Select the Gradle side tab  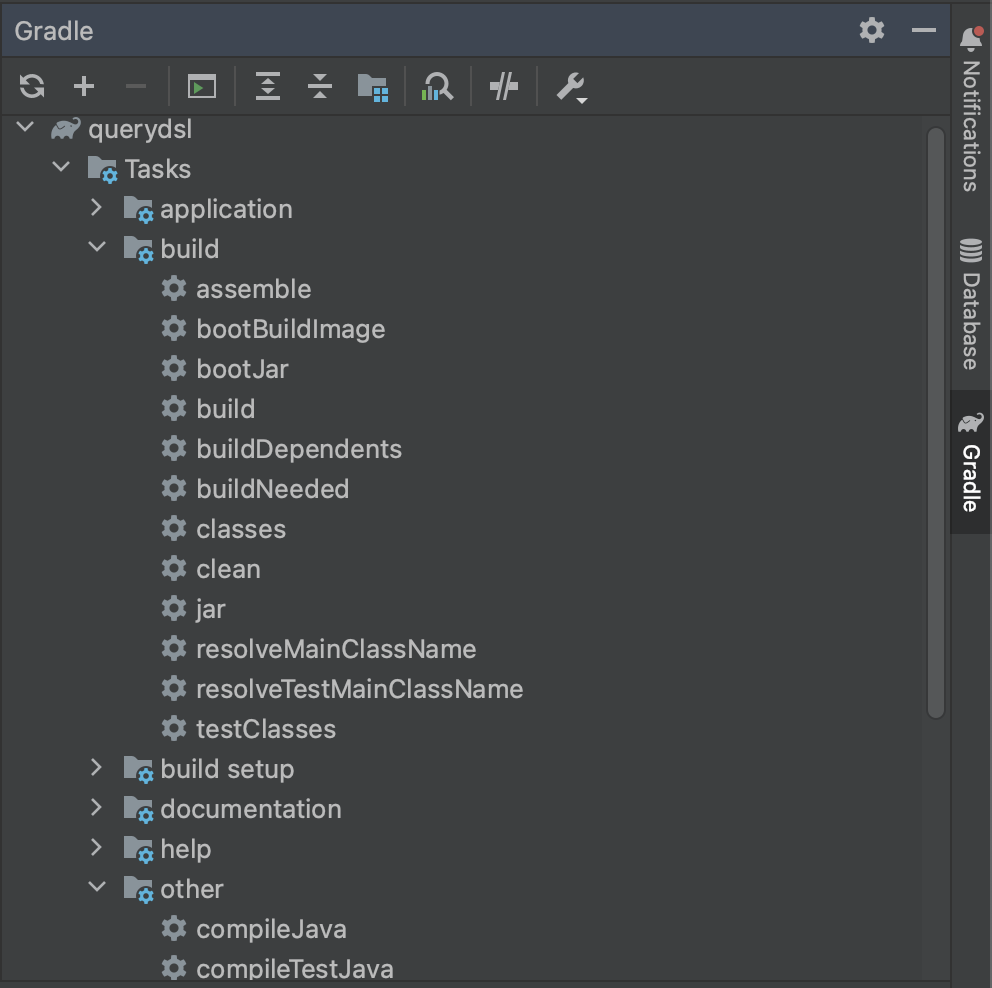[970, 462]
